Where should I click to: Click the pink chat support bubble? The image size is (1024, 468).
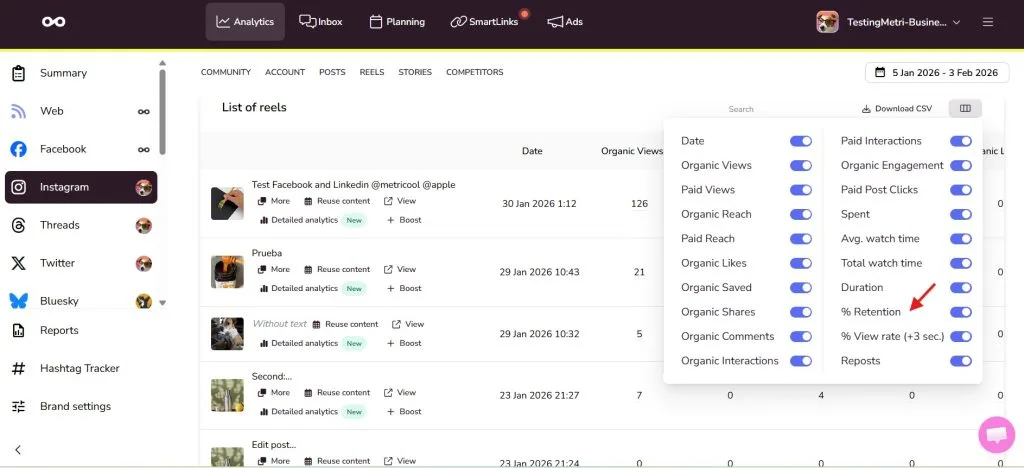pos(996,435)
